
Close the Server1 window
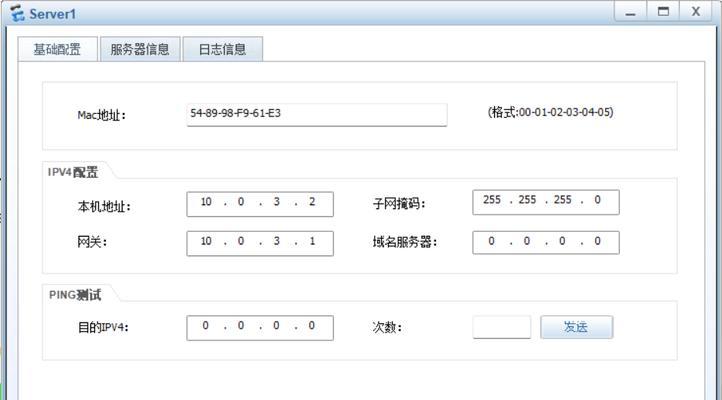point(696,12)
